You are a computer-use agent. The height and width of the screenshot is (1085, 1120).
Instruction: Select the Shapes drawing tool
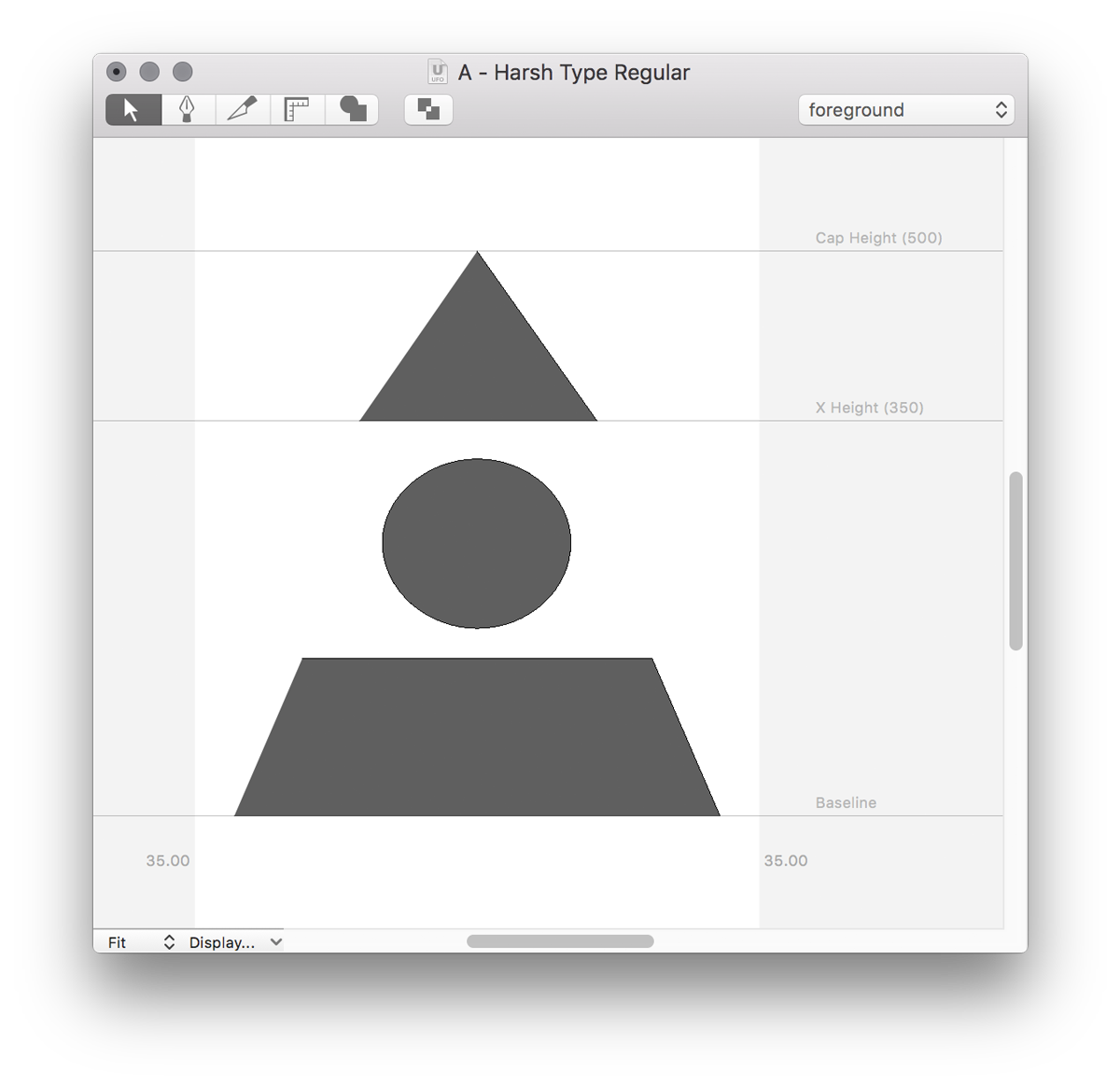[352, 110]
